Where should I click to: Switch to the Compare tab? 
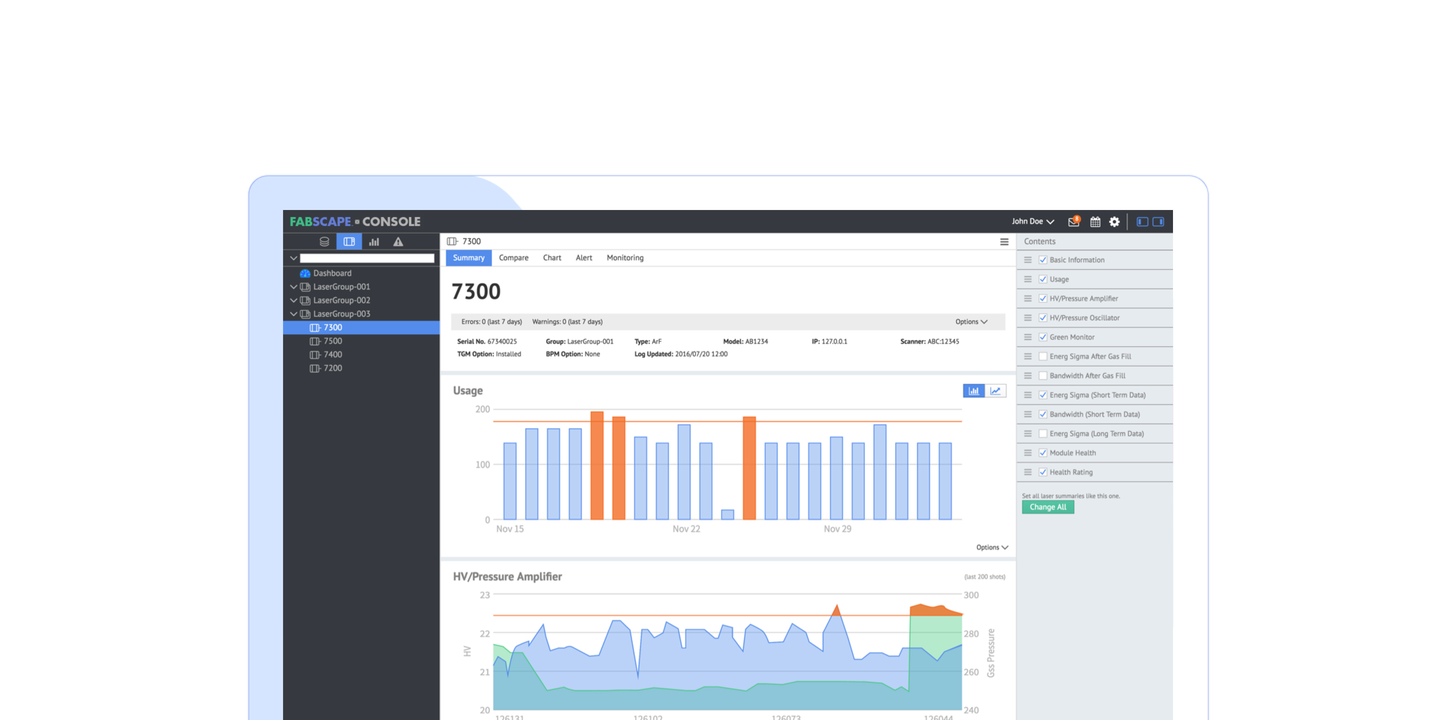tap(513, 258)
